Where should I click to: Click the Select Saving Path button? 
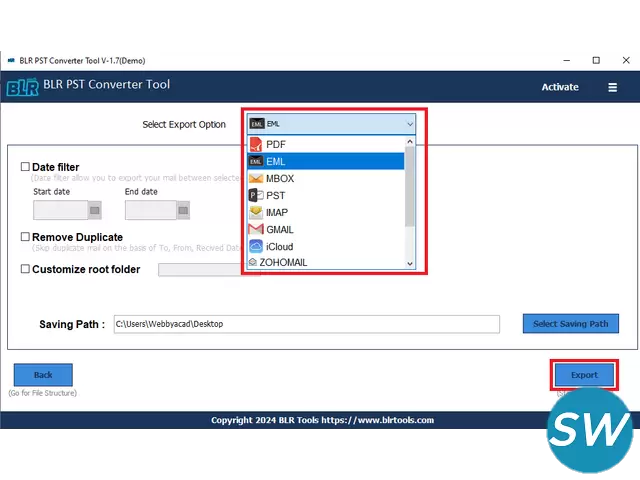coord(570,324)
